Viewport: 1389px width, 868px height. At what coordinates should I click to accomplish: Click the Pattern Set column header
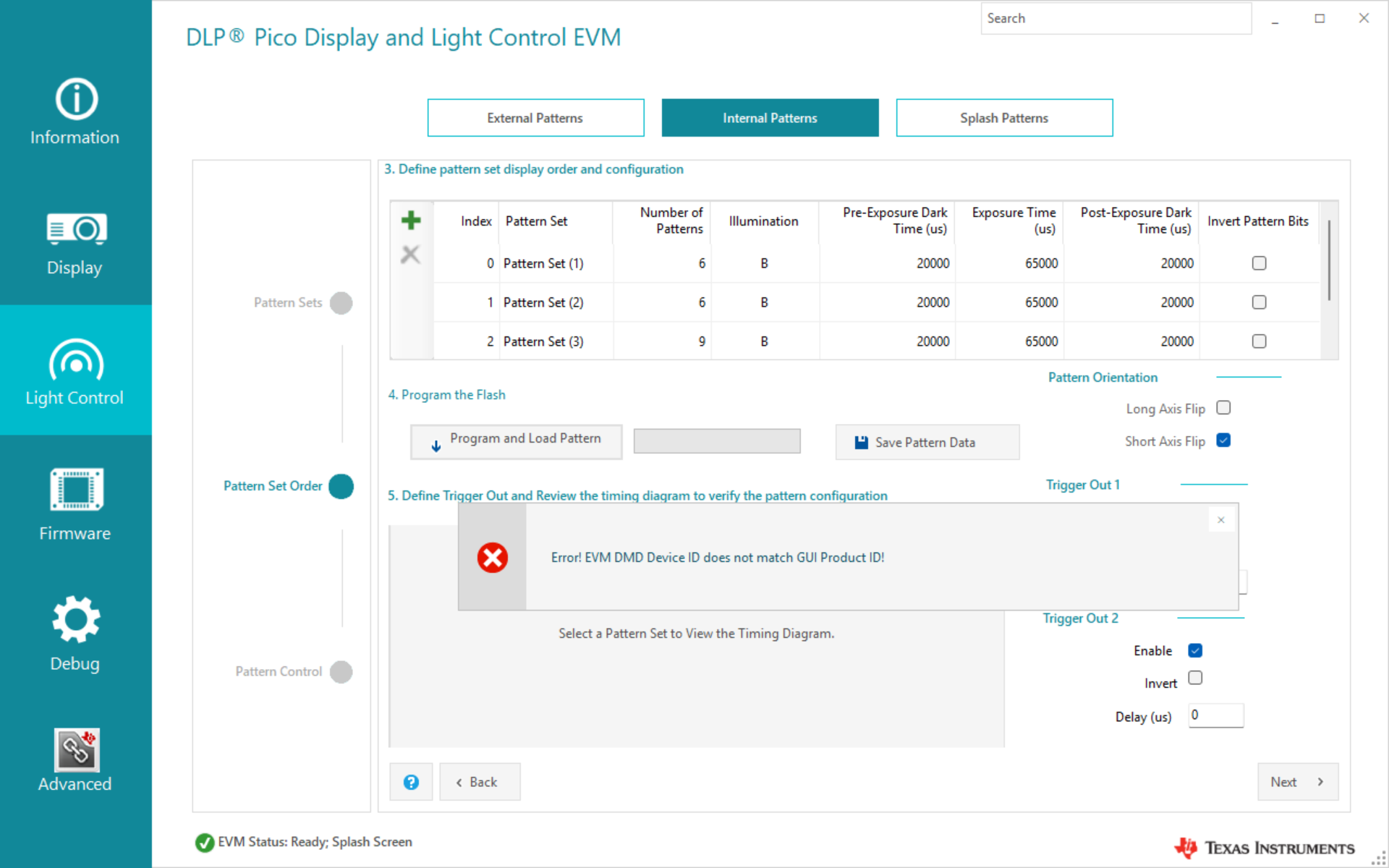[x=537, y=221]
